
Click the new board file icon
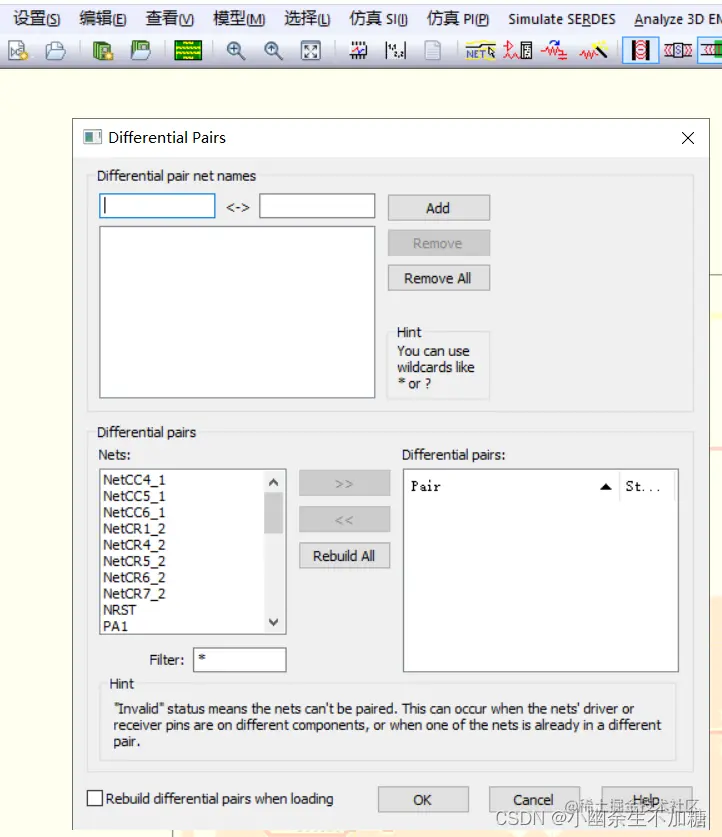click(103, 51)
